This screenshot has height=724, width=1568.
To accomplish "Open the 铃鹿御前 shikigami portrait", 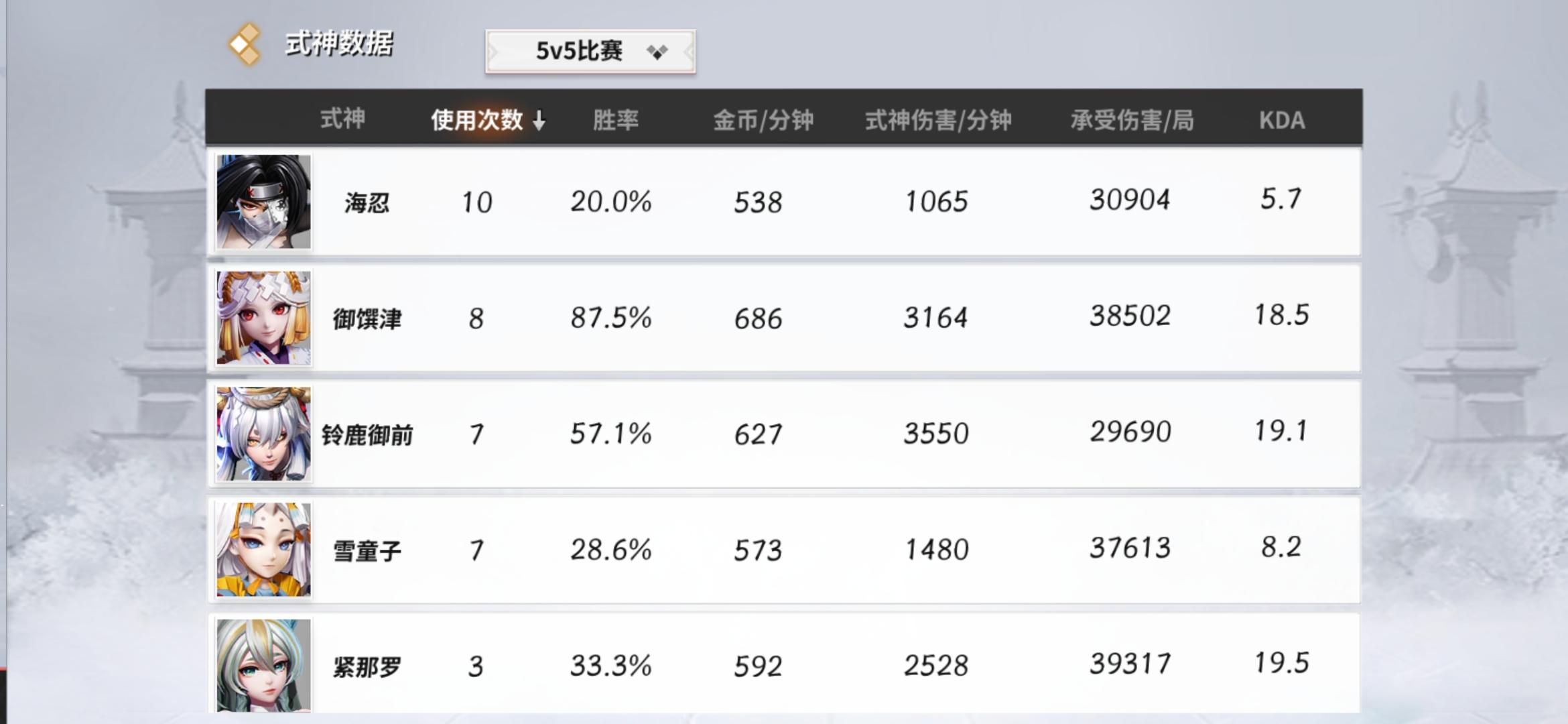I will point(263,434).
